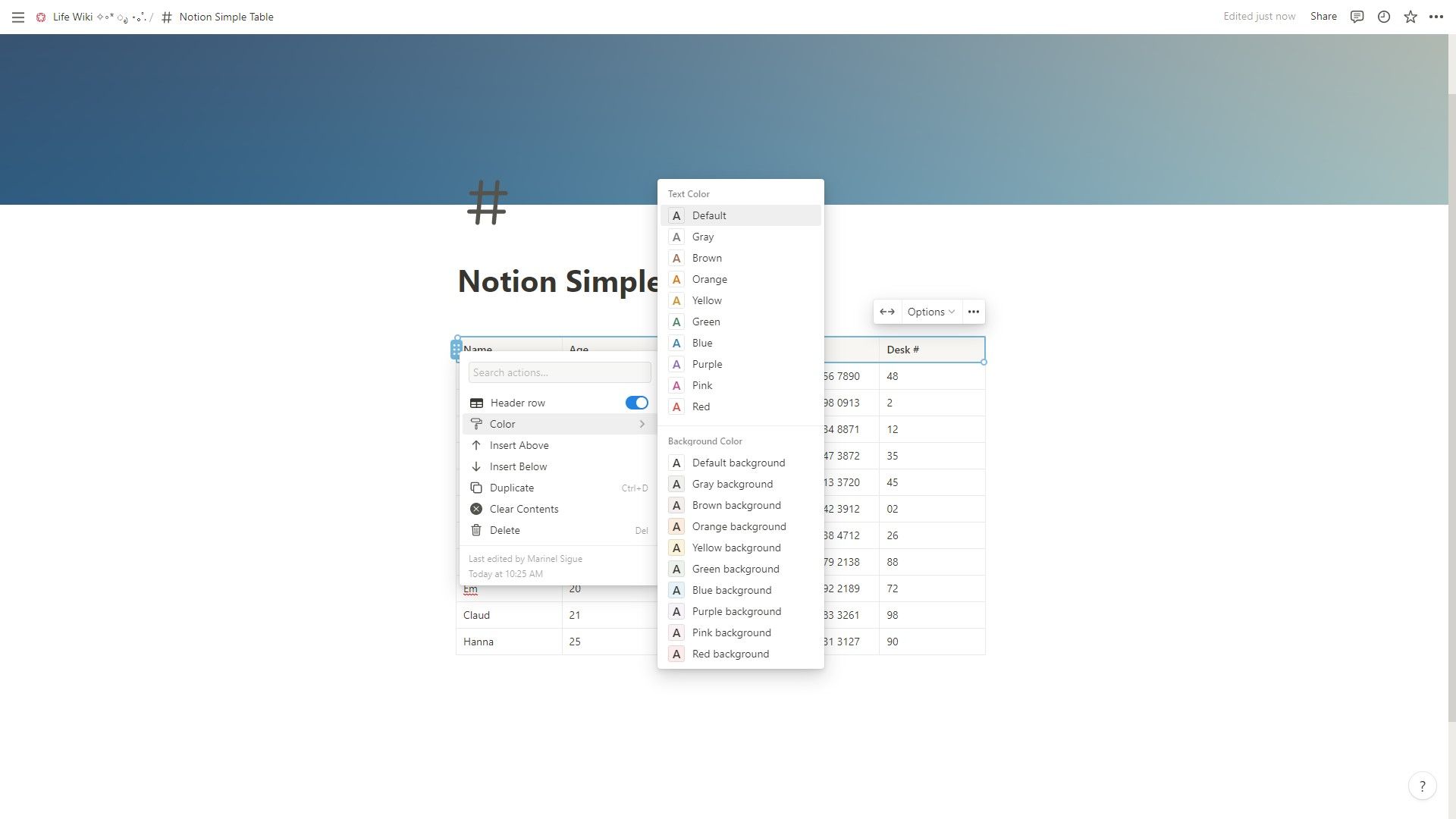Search actions input field
Screen dimensions: 1456x819
558,371
